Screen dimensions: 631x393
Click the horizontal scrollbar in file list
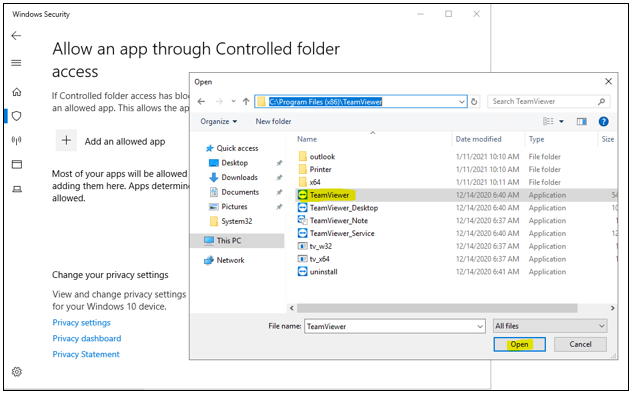(437, 308)
